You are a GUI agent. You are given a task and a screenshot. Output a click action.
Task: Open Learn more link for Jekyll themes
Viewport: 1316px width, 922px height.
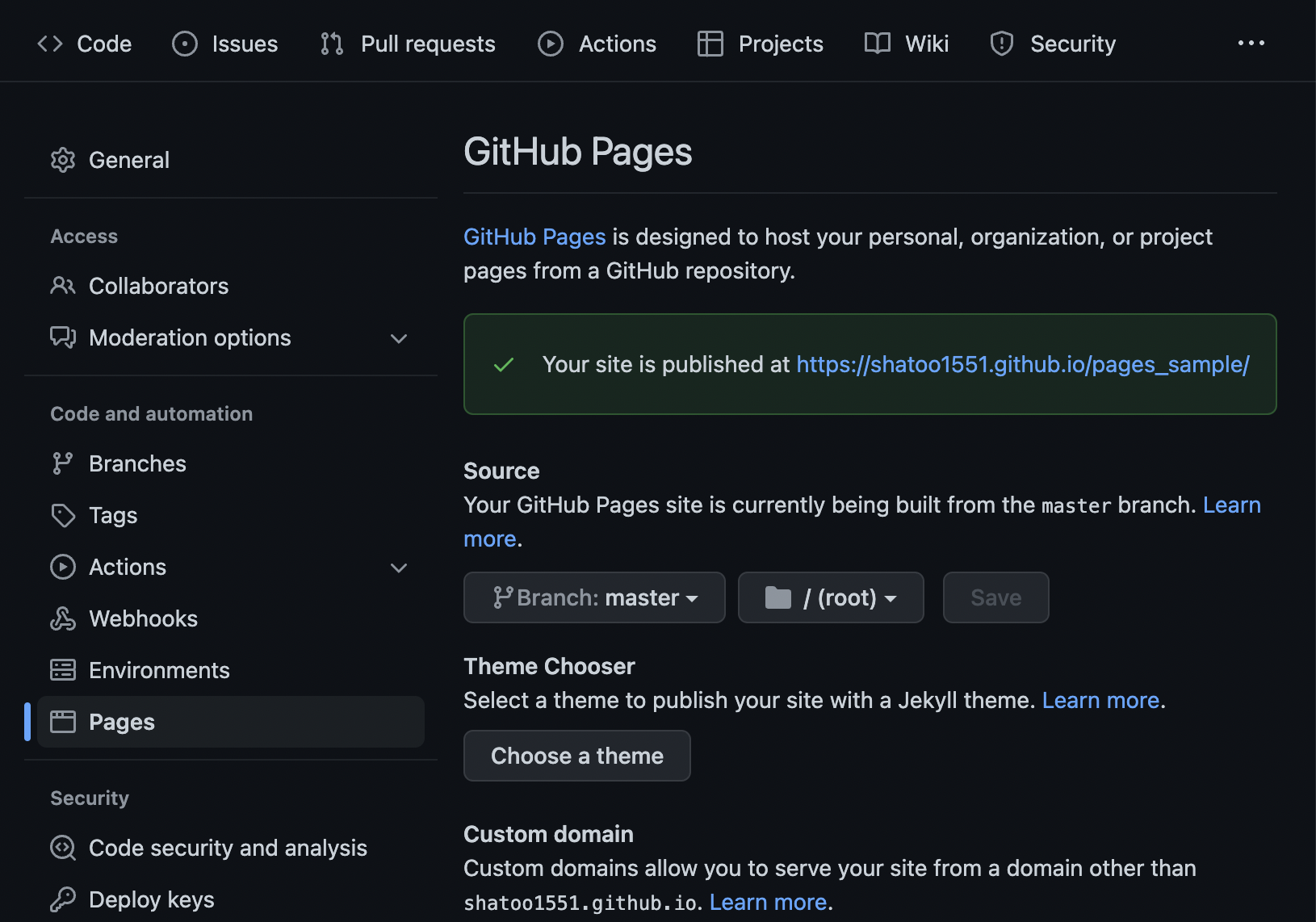(1101, 700)
